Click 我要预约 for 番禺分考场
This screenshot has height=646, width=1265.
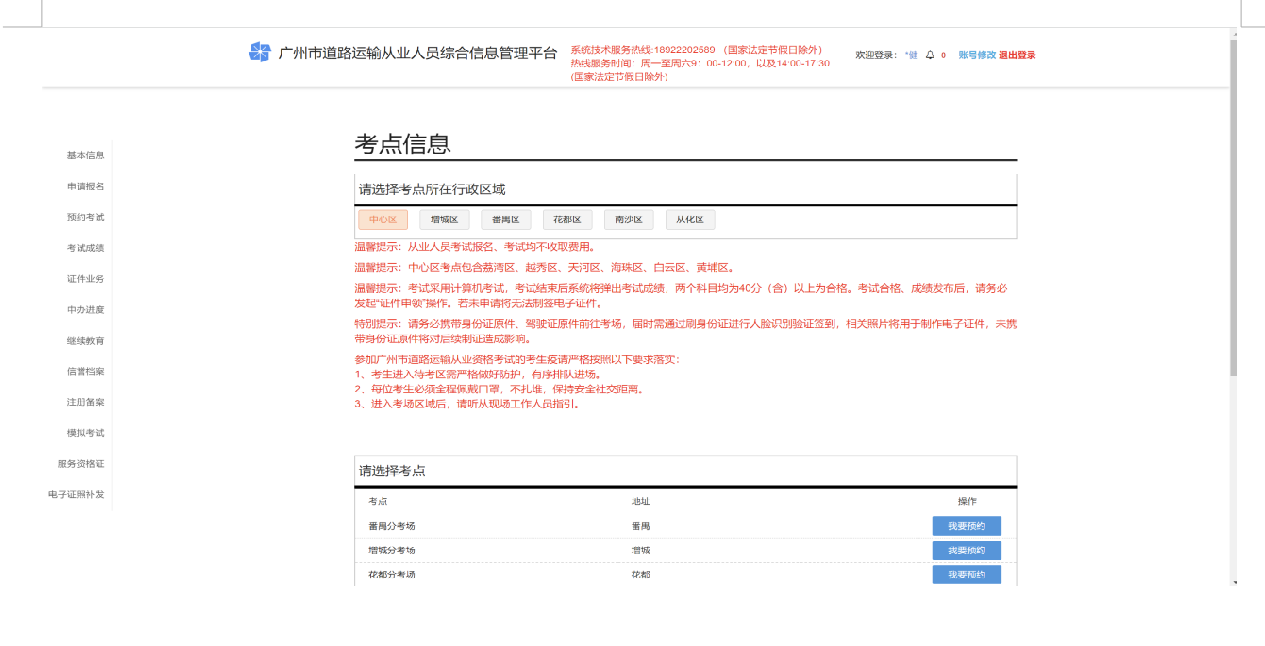(966, 526)
